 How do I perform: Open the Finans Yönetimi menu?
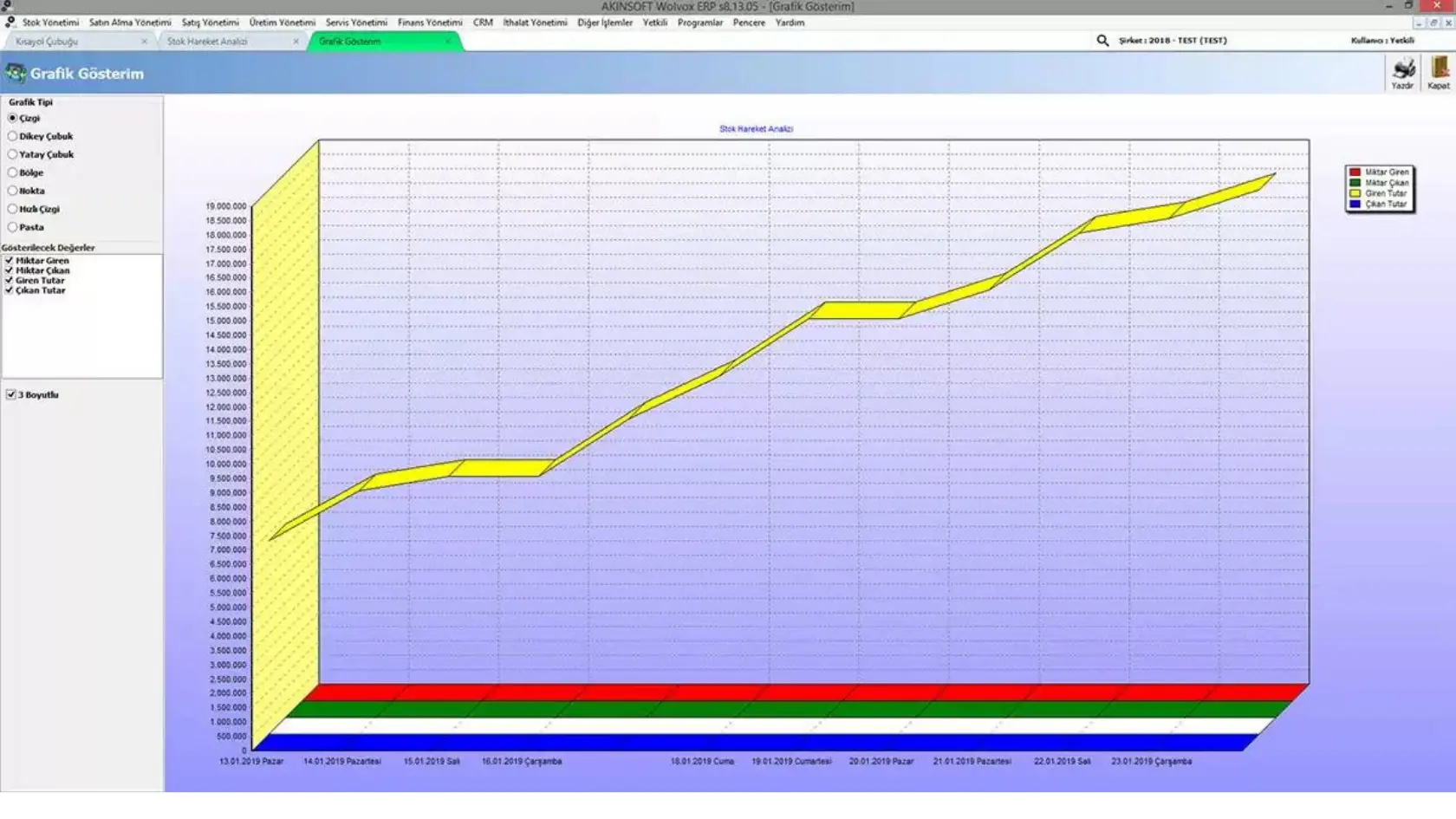[x=430, y=23]
